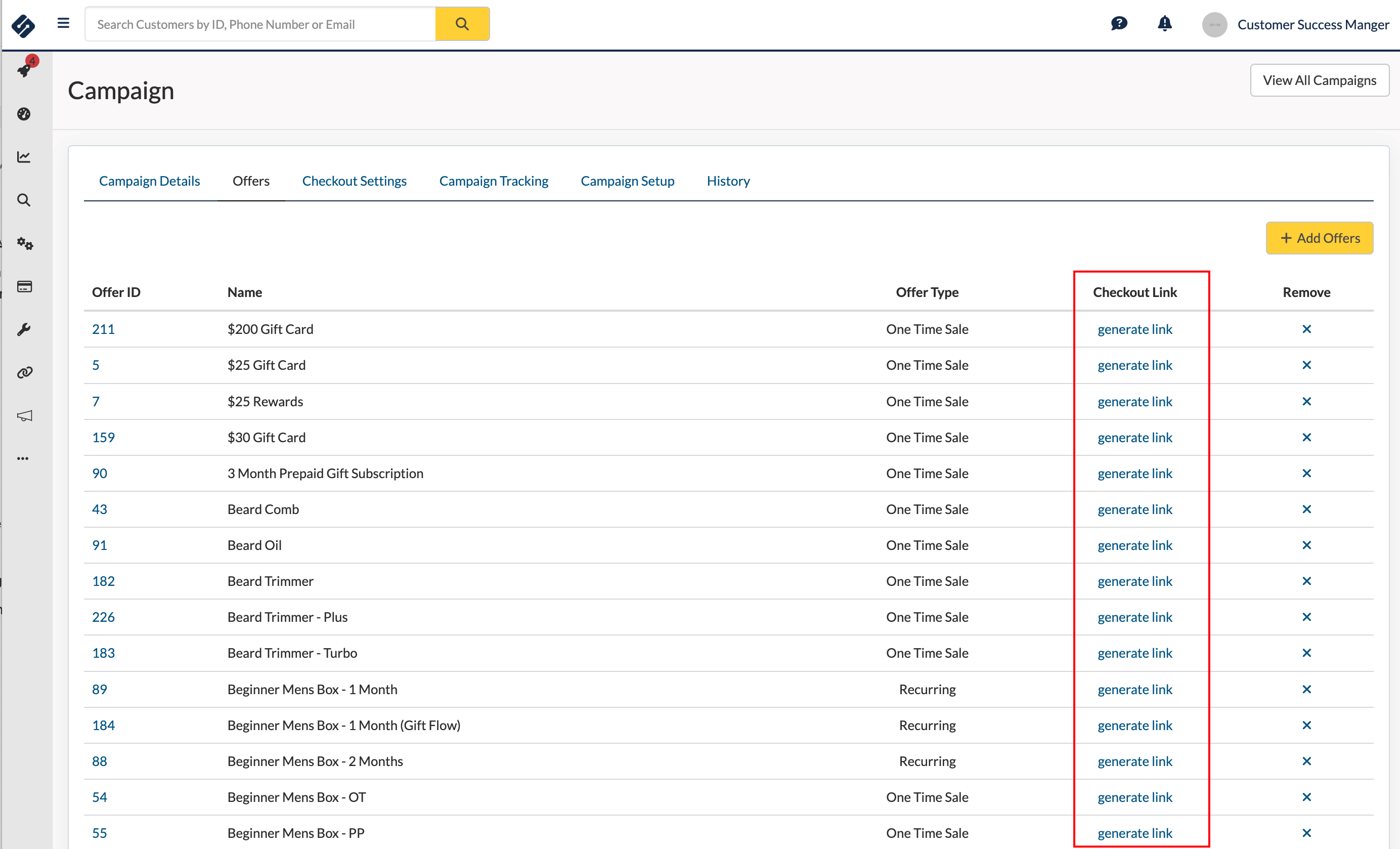Screen dimensions: 1400x849
Task: Click the search icon in sidebar
Action: [x=24, y=199]
